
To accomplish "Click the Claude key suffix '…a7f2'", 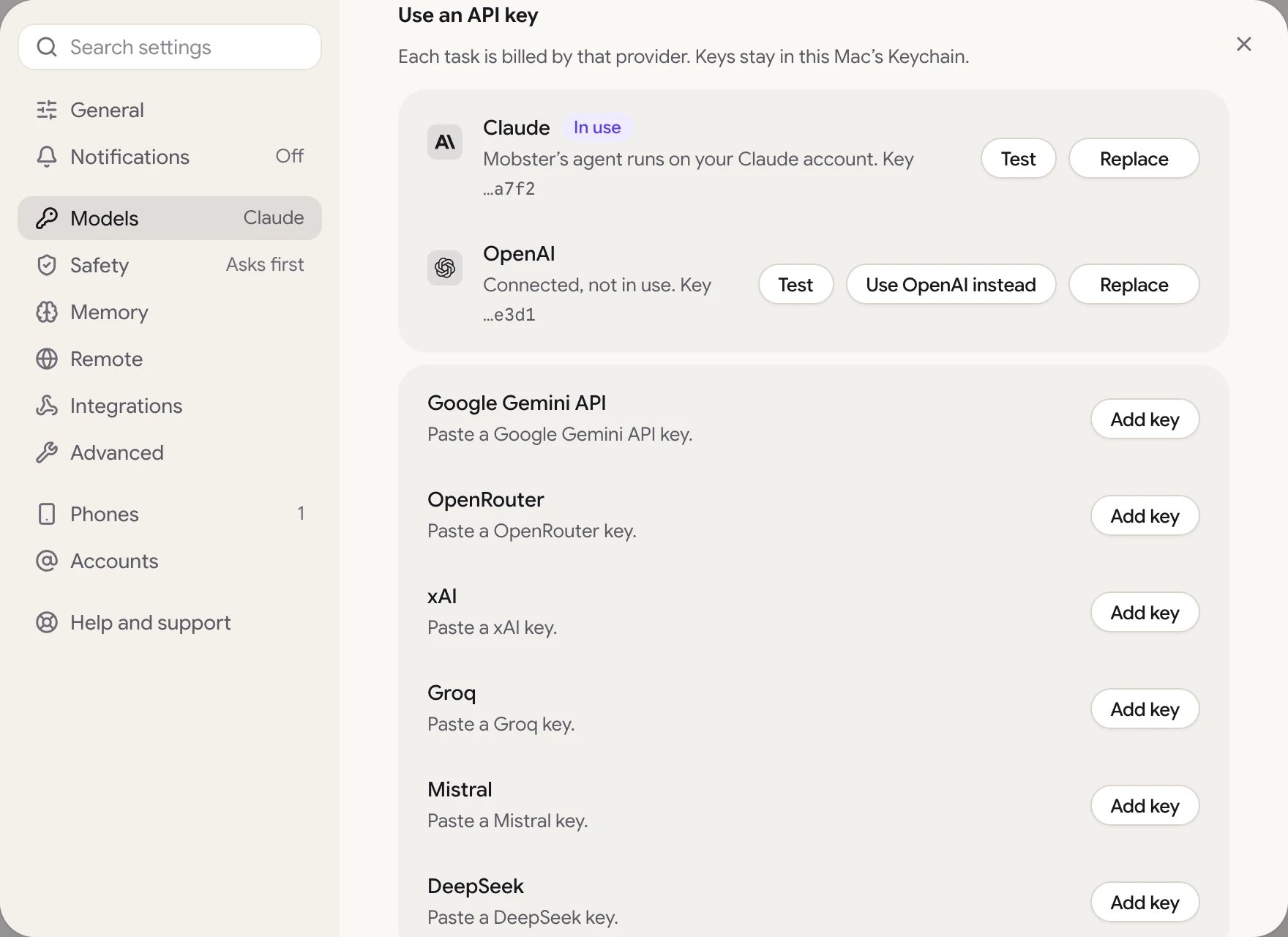I will (x=509, y=189).
